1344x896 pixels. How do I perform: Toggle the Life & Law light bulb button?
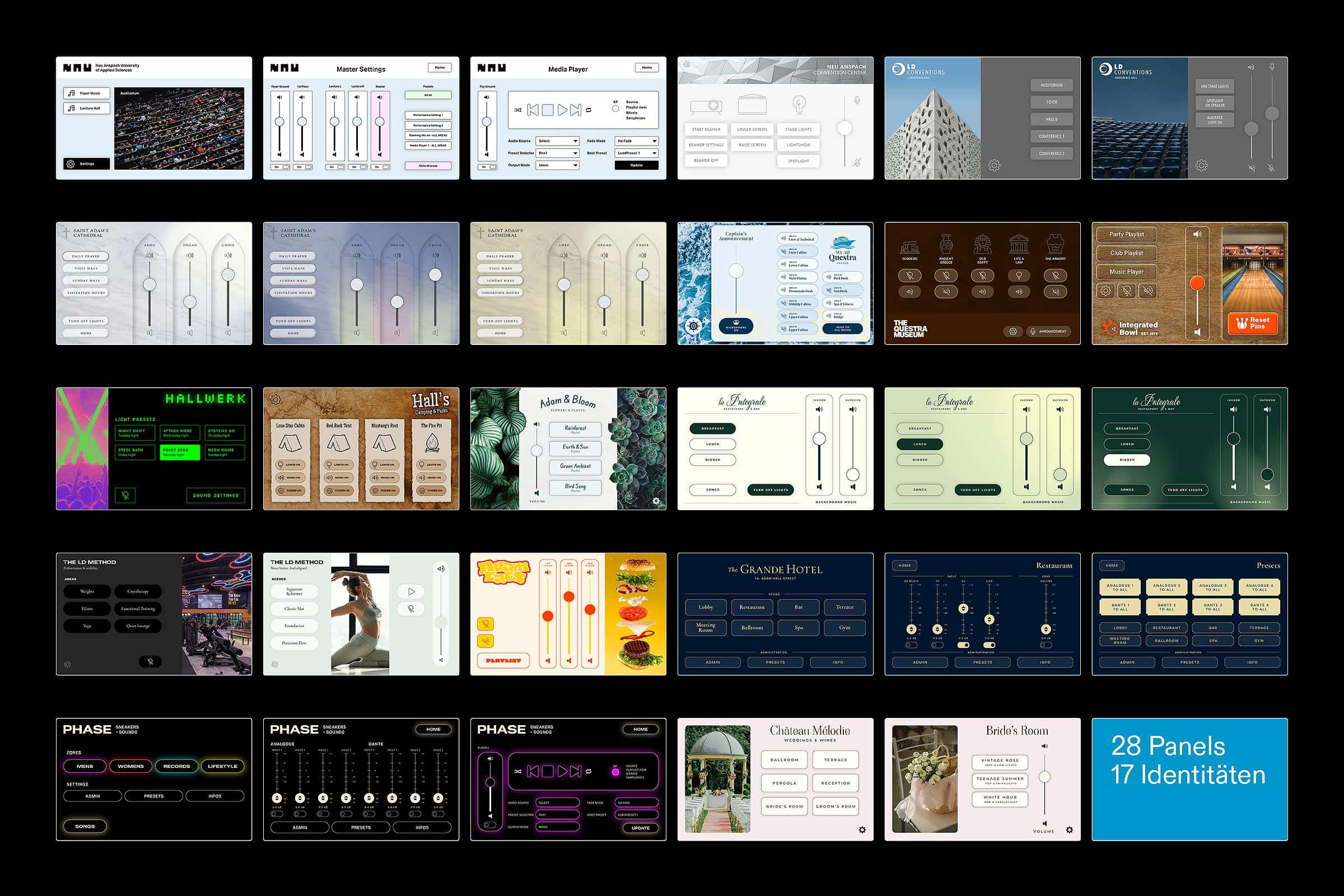click(x=1019, y=276)
